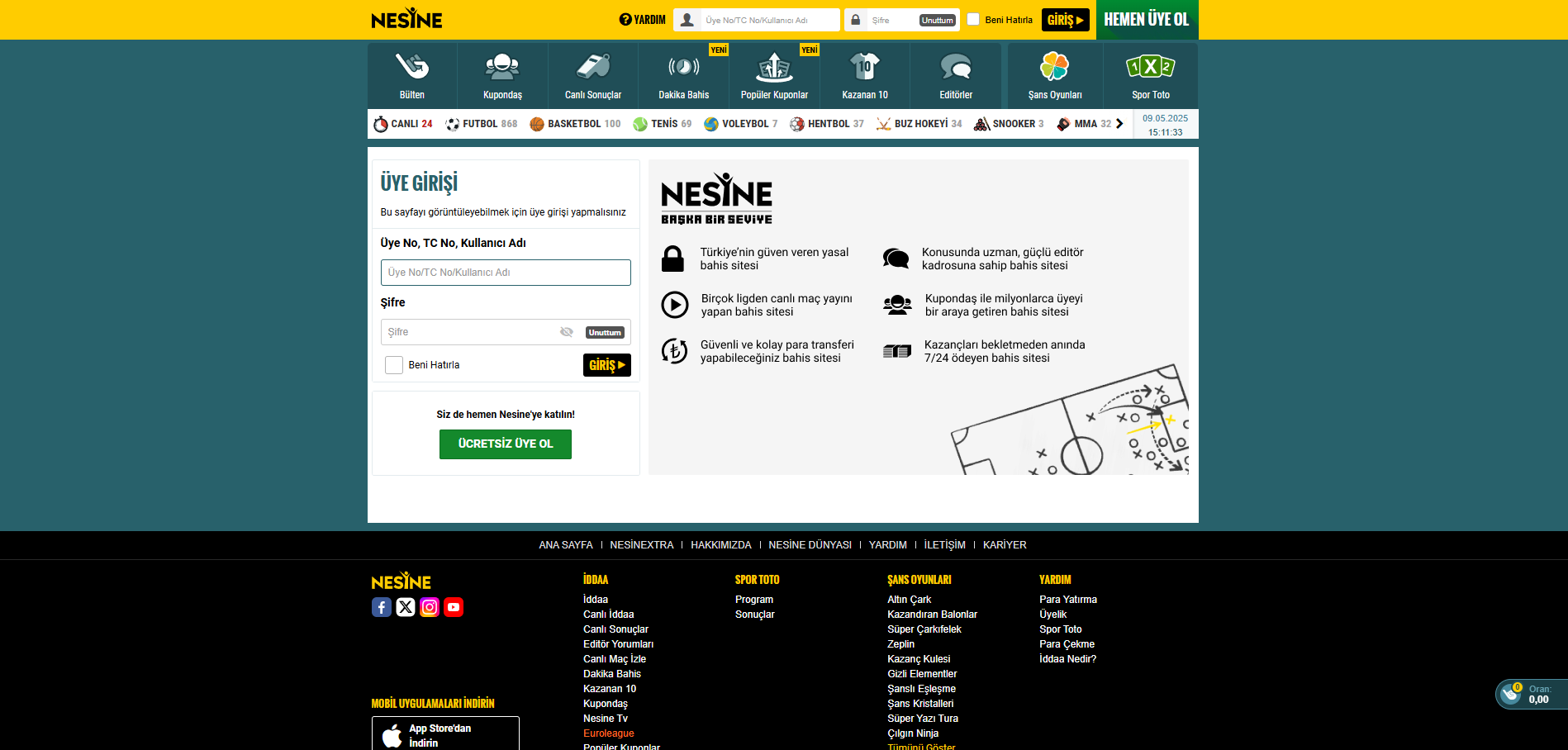The image size is (1568, 750).
Task: Open the Bülten betting slip icon
Action: point(412,66)
